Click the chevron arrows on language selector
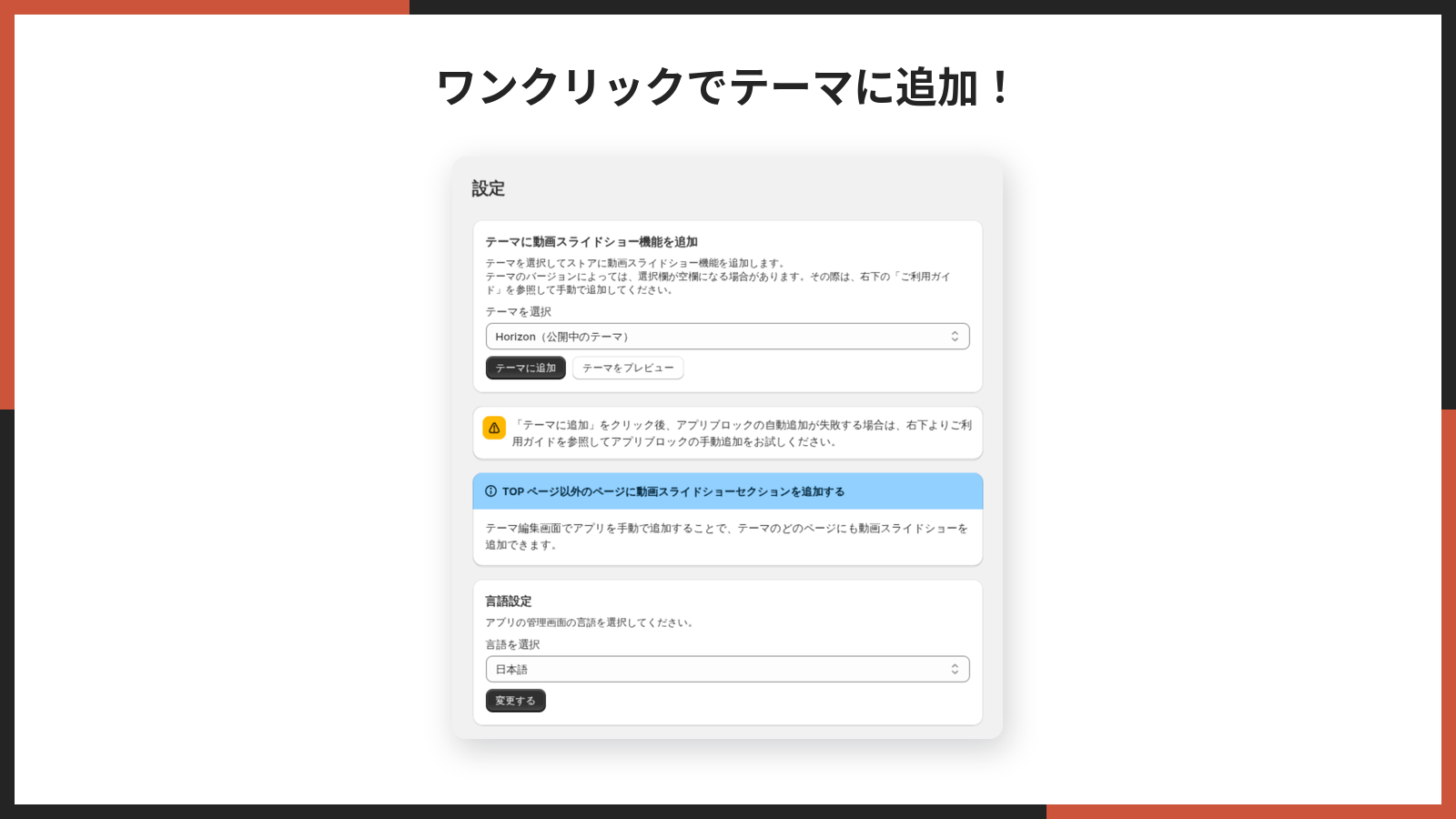 coord(955,669)
